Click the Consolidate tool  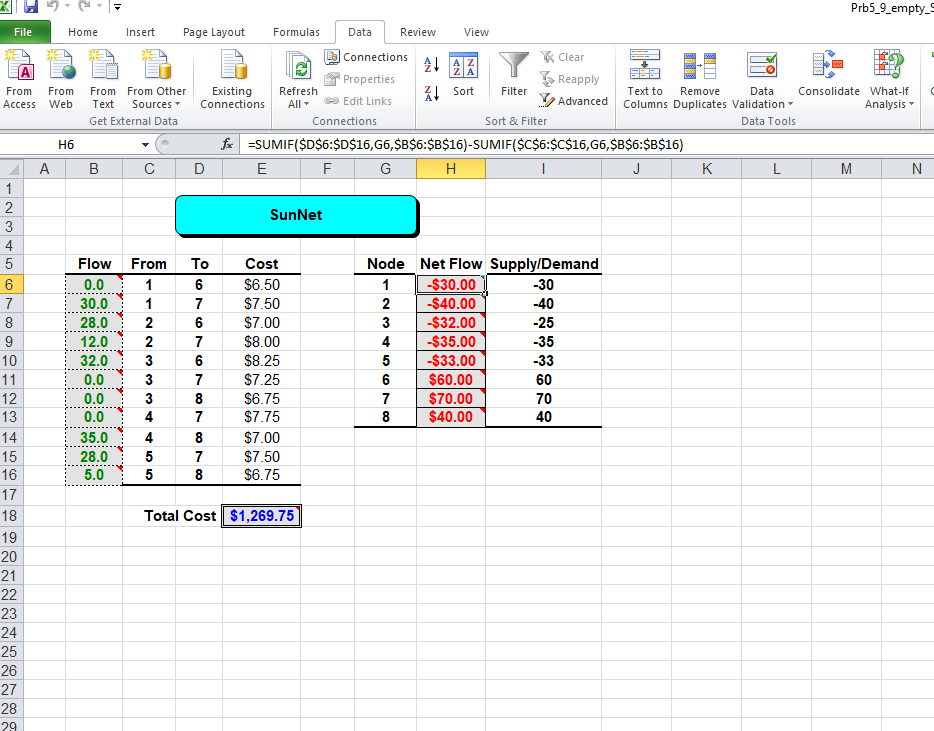829,74
